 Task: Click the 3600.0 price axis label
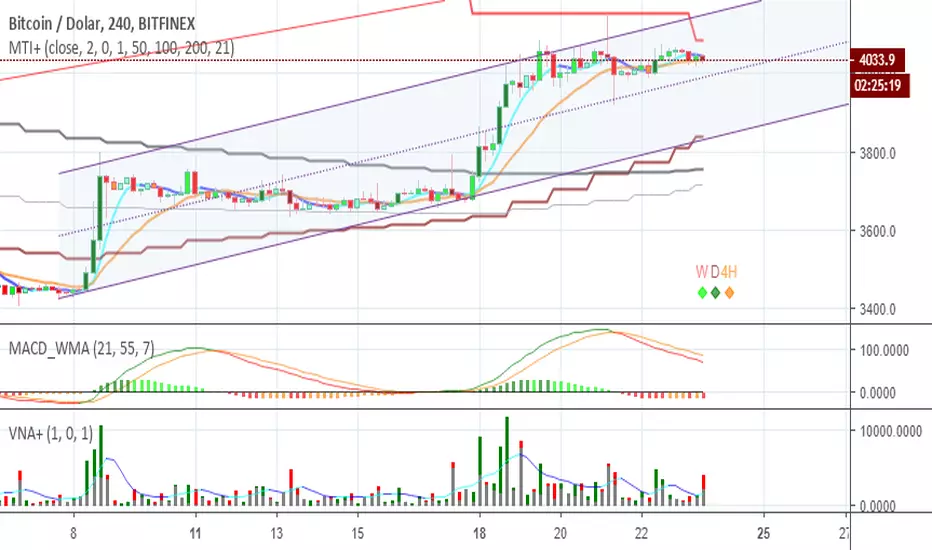coord(877,231)
